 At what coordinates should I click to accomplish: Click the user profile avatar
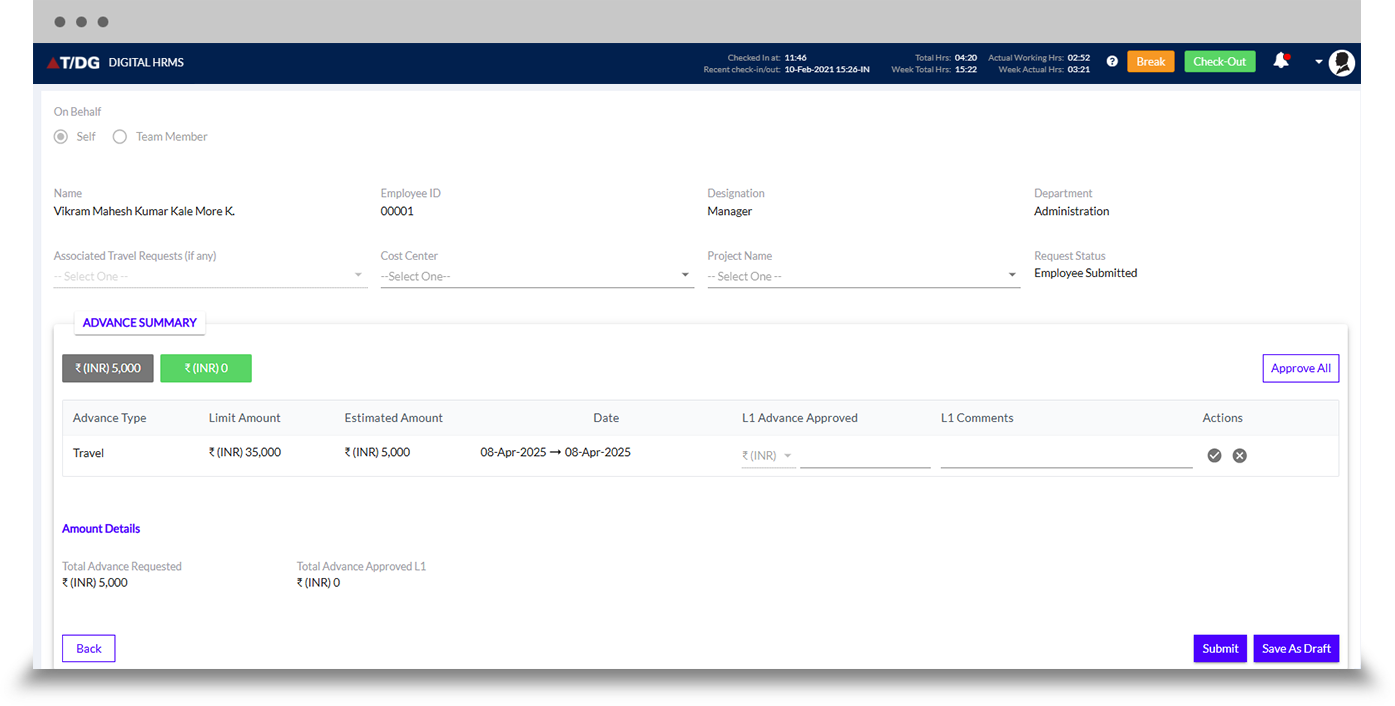point(1341,62)
